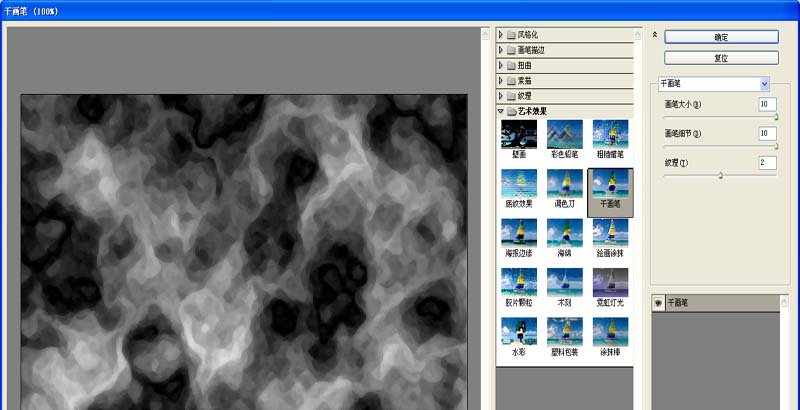Choose the 水彩 filter thumbnail

pyautogui.click(x=519, y=332)
